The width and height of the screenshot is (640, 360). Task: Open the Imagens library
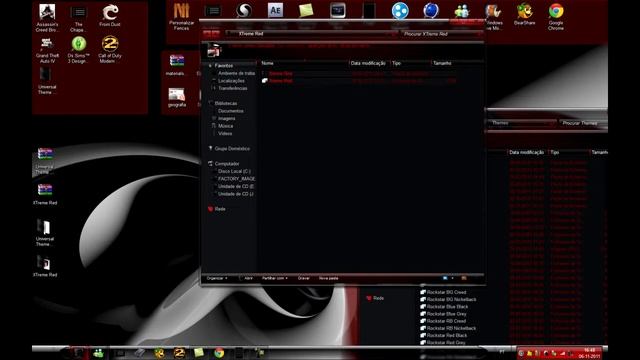point(227,118)
